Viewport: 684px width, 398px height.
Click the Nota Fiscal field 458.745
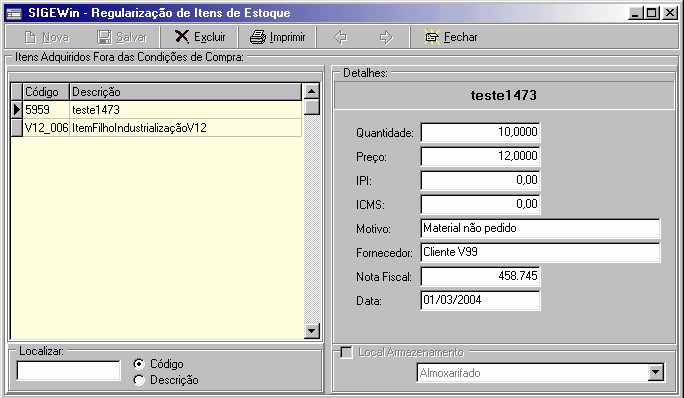(x=480, y=276)
